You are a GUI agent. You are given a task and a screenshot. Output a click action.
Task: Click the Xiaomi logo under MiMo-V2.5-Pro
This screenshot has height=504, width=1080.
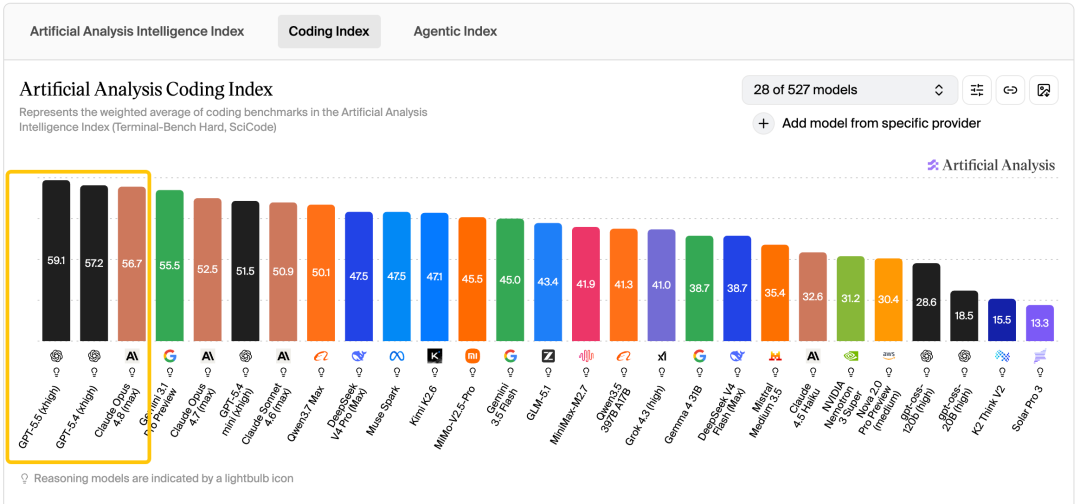pos(472,356)
